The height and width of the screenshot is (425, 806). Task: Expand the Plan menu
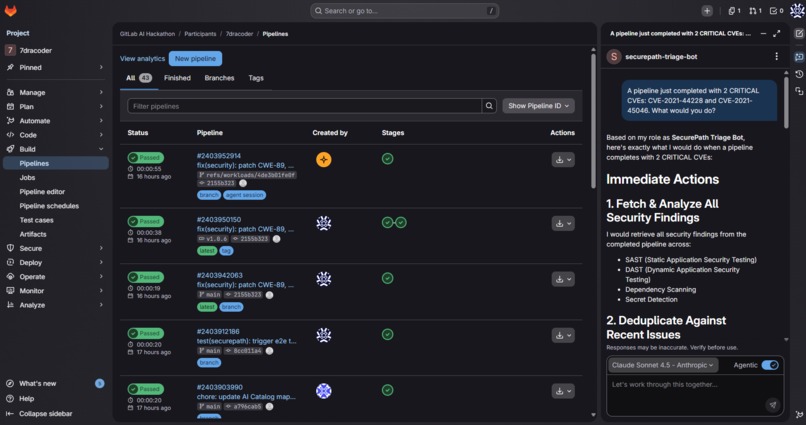(56, 106)
